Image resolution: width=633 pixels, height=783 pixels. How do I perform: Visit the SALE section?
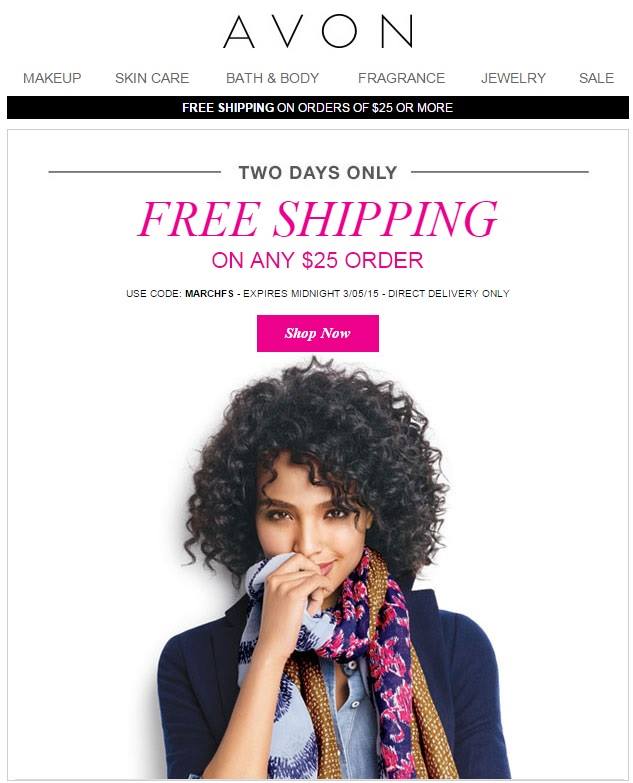pos(596,78)
